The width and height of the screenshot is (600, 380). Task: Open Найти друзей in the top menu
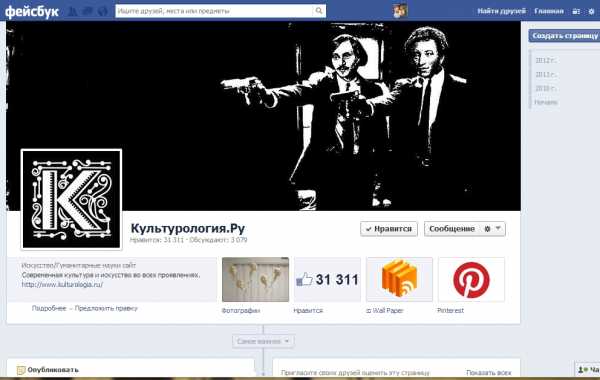[x=501, y=11]
